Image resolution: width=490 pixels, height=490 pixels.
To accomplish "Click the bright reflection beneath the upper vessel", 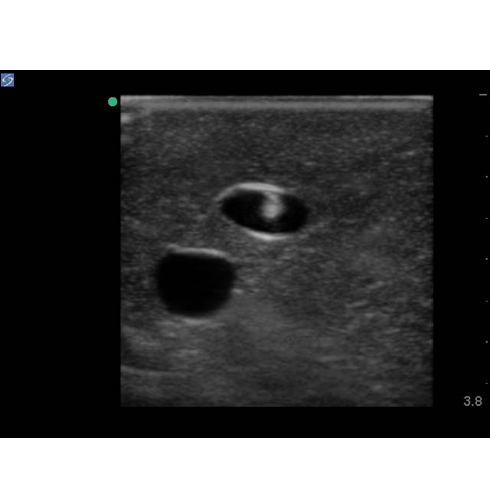I will 269,237.
